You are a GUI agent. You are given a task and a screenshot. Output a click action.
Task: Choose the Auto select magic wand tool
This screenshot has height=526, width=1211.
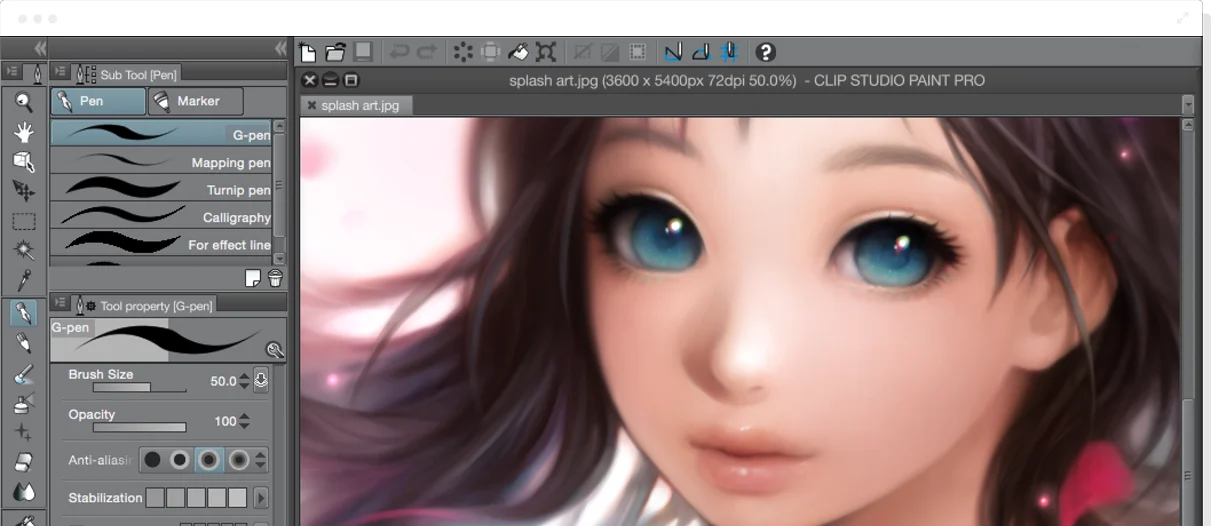tap(24, 250)
